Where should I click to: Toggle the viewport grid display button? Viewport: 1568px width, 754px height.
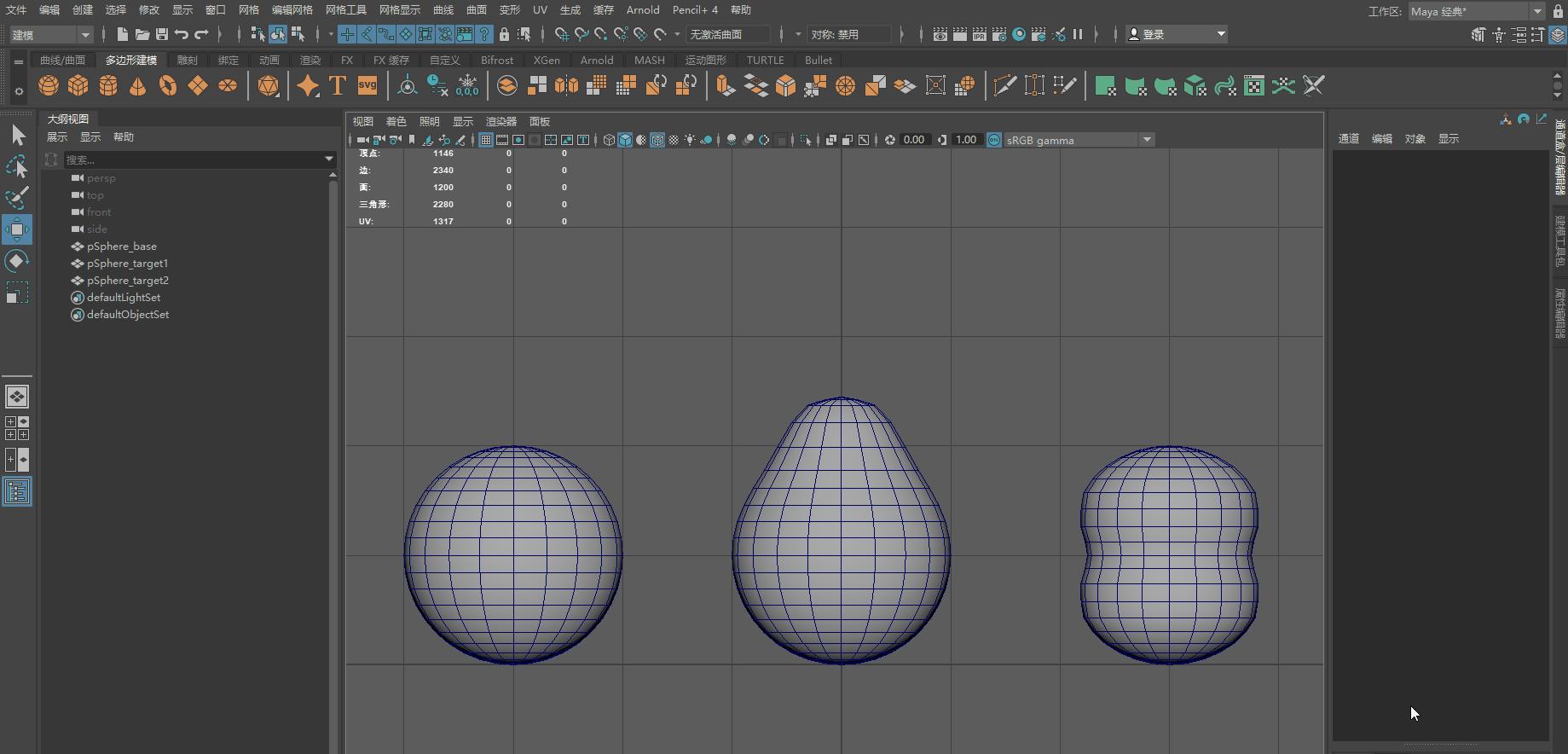pyautogui.click(x=485, y=140)
